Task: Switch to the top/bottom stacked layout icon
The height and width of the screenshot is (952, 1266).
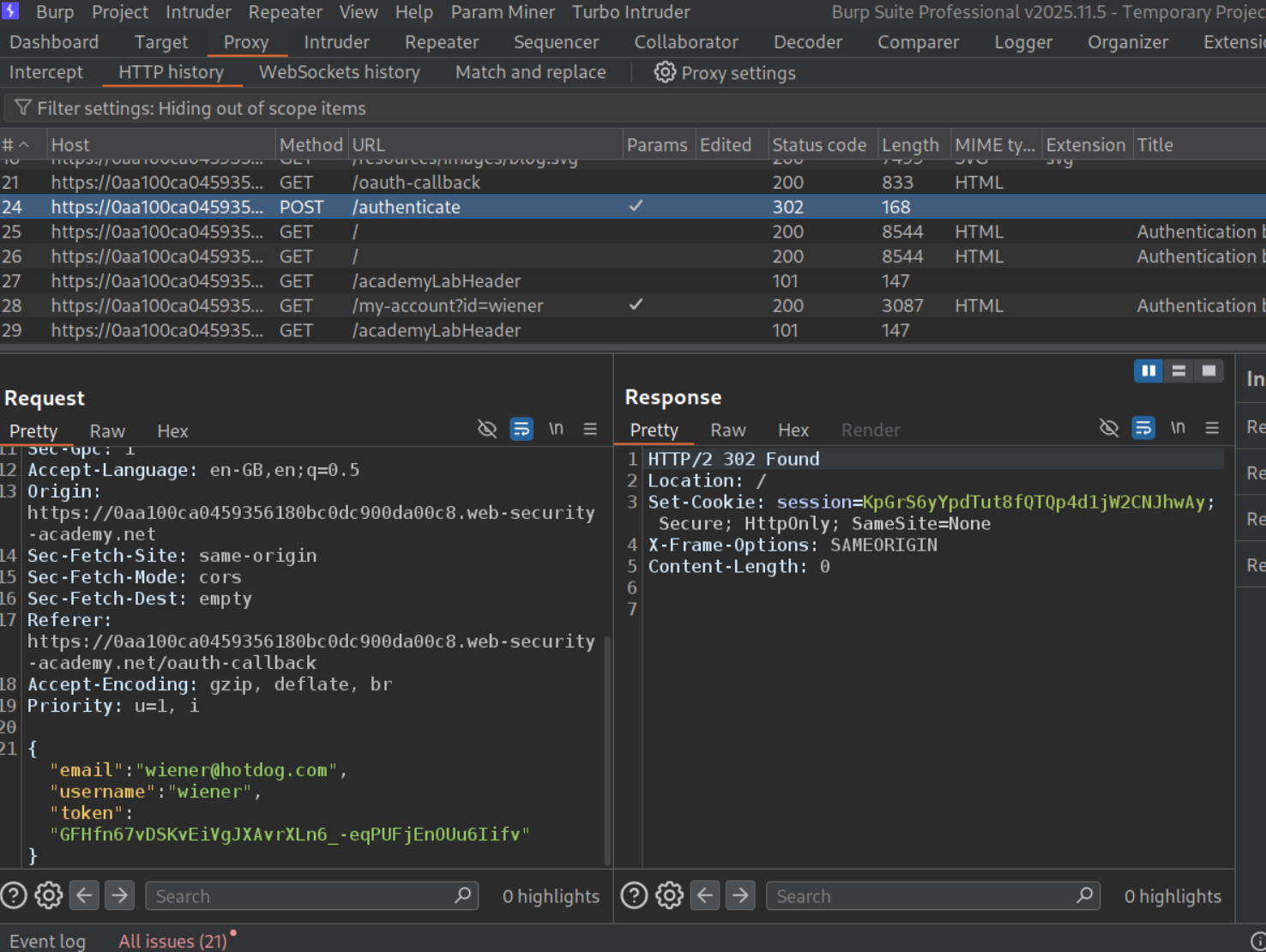Action: pos(1179,371)
